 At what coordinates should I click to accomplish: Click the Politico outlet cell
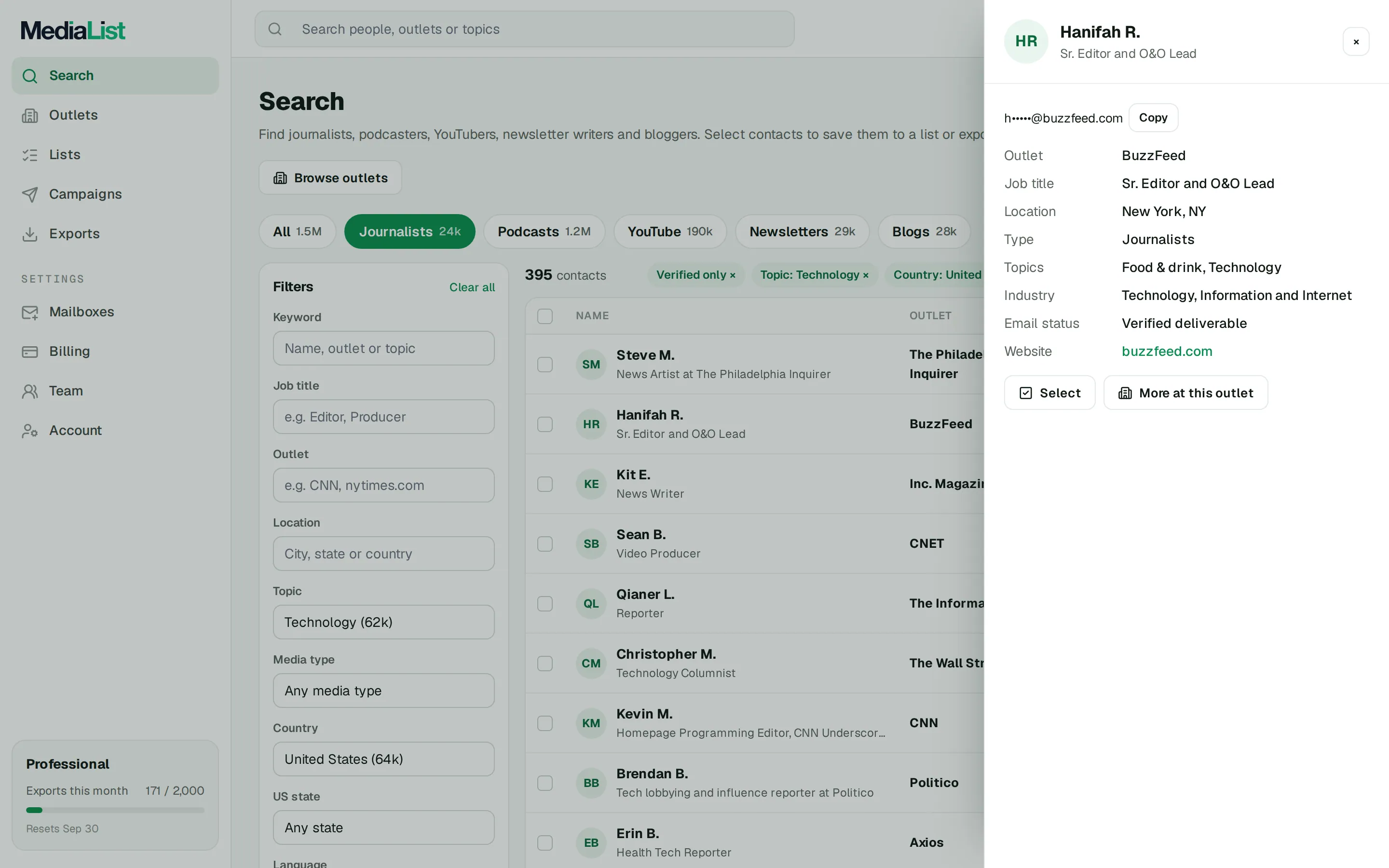tap(934, 783)
